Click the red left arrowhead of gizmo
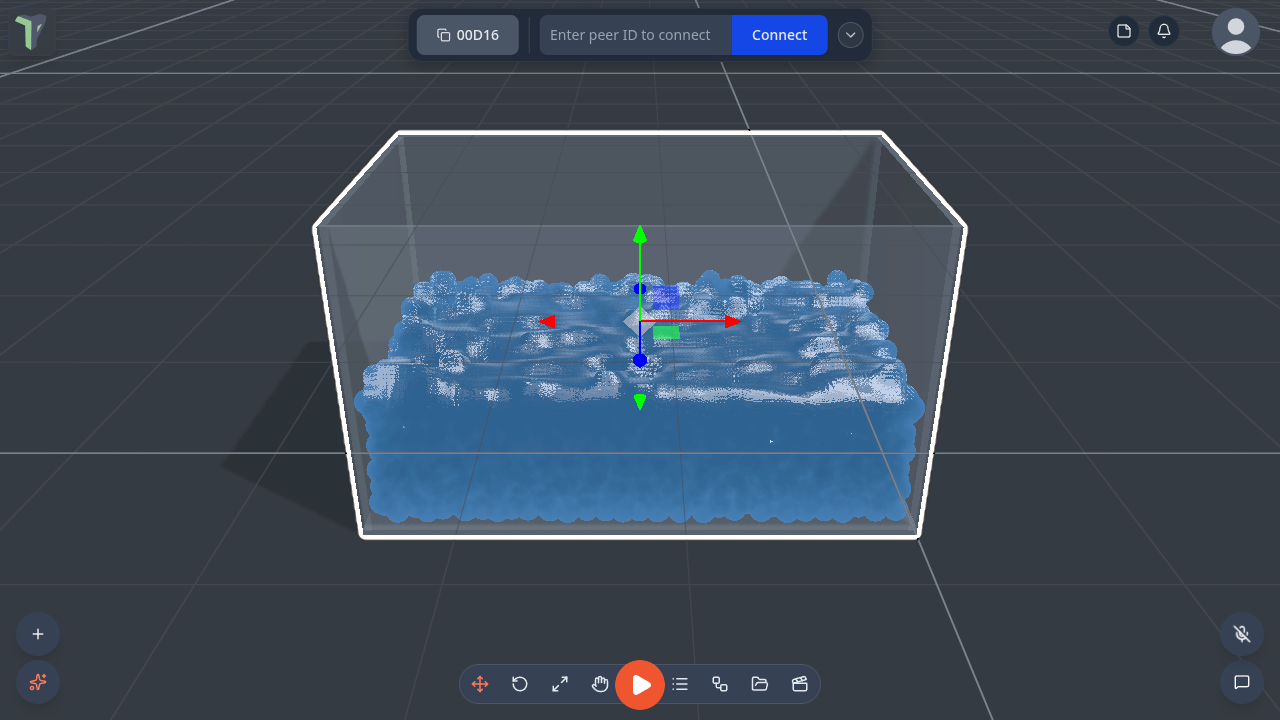1280x720 pixels. pos(547,321)
